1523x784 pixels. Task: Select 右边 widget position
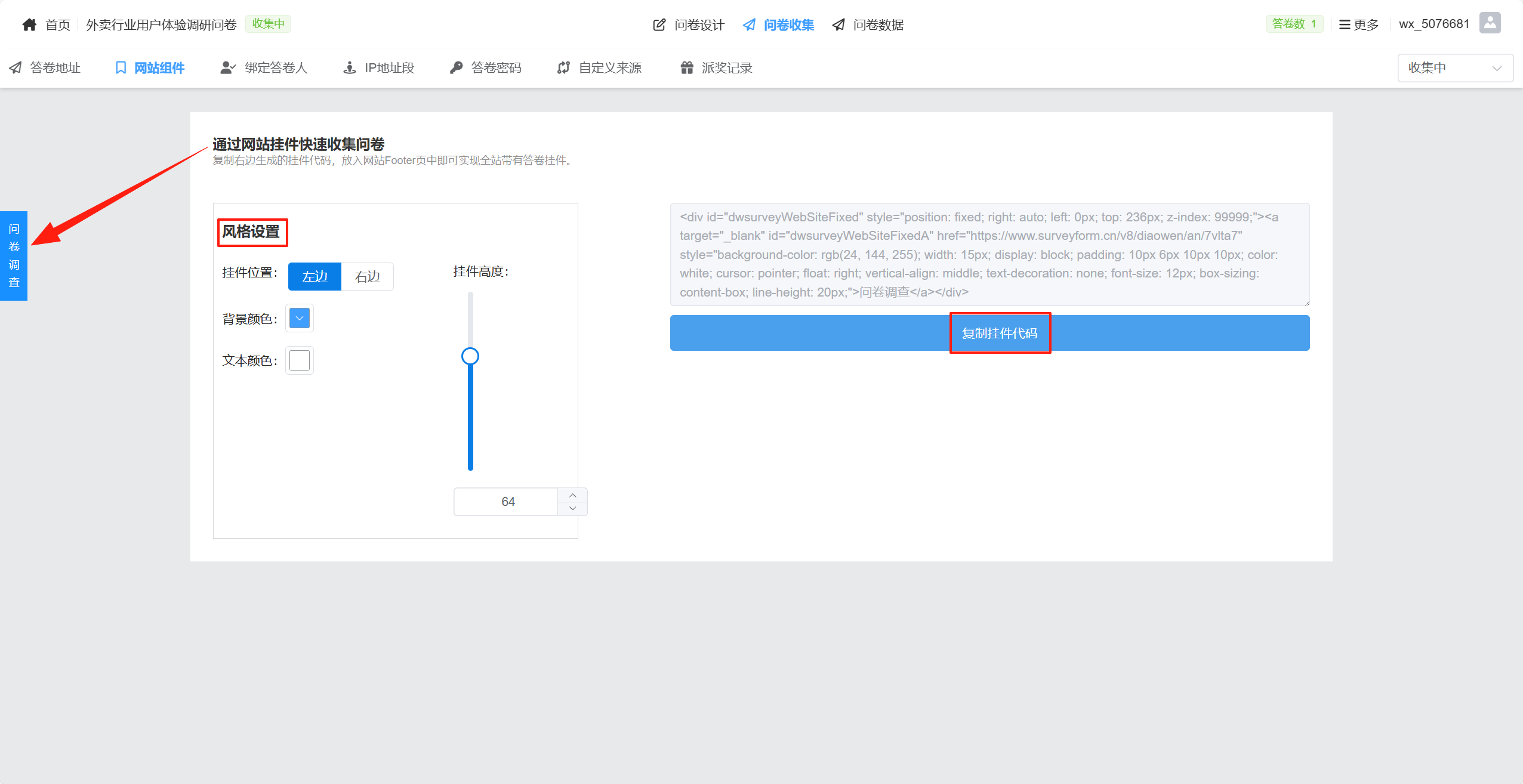pyautogui.click(x=367, y=276)
